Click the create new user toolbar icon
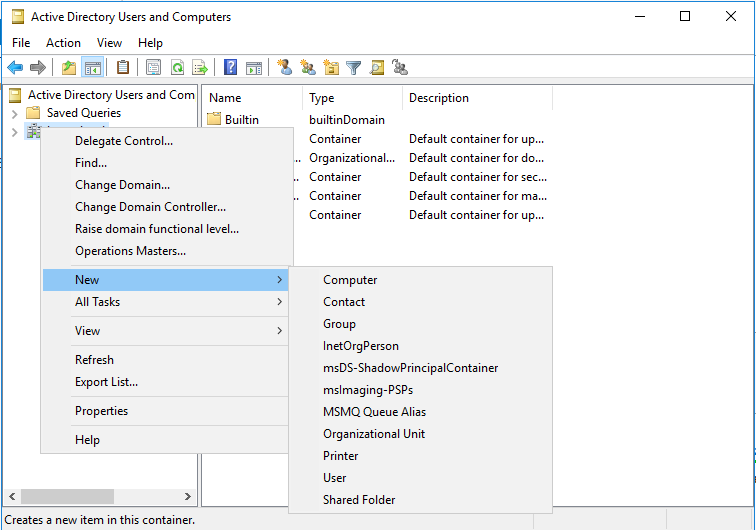The height and width of the screenshot is (530, 756). pos(284,67)
